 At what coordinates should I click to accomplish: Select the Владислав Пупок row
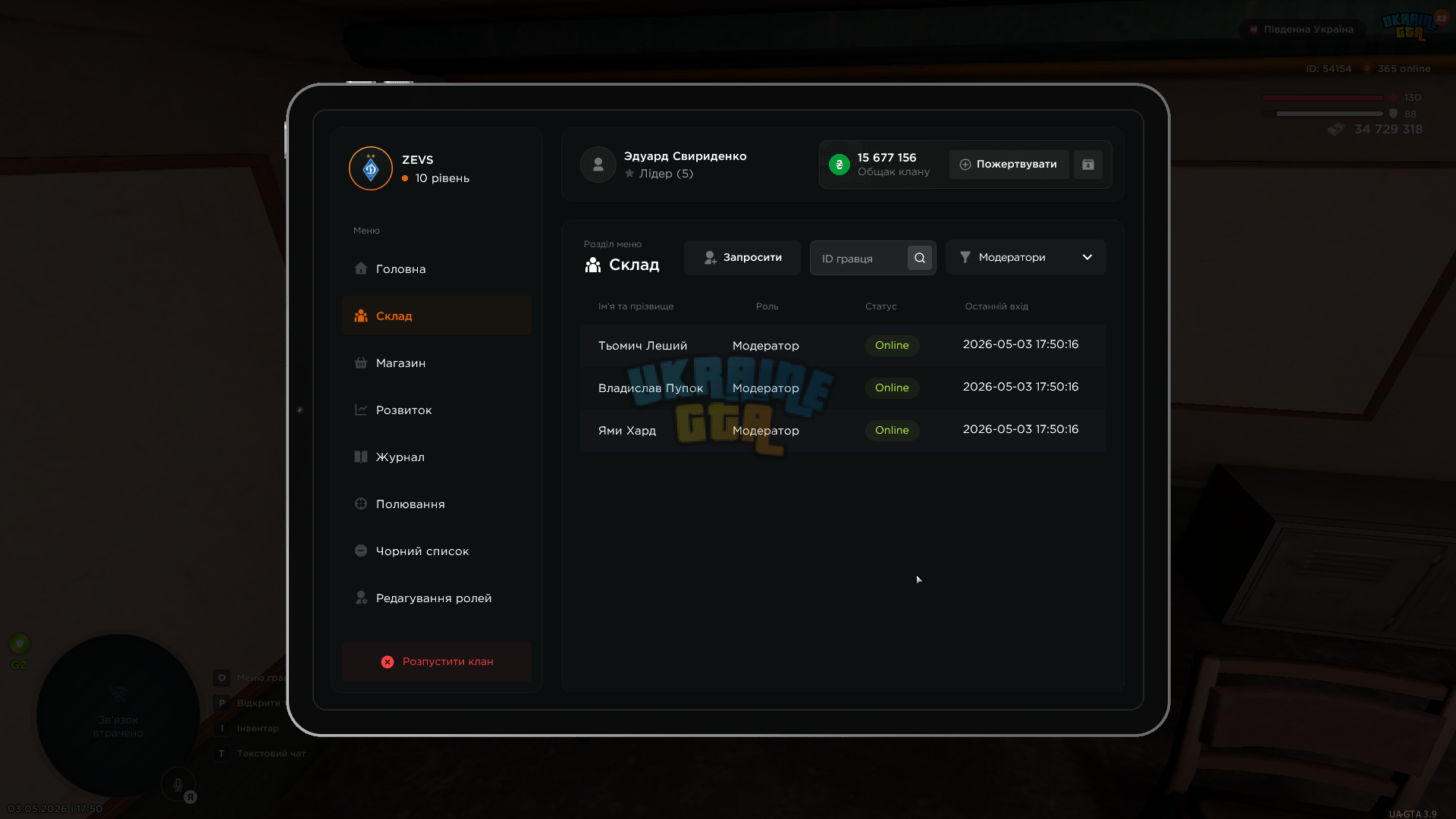[x=843, y=388]
